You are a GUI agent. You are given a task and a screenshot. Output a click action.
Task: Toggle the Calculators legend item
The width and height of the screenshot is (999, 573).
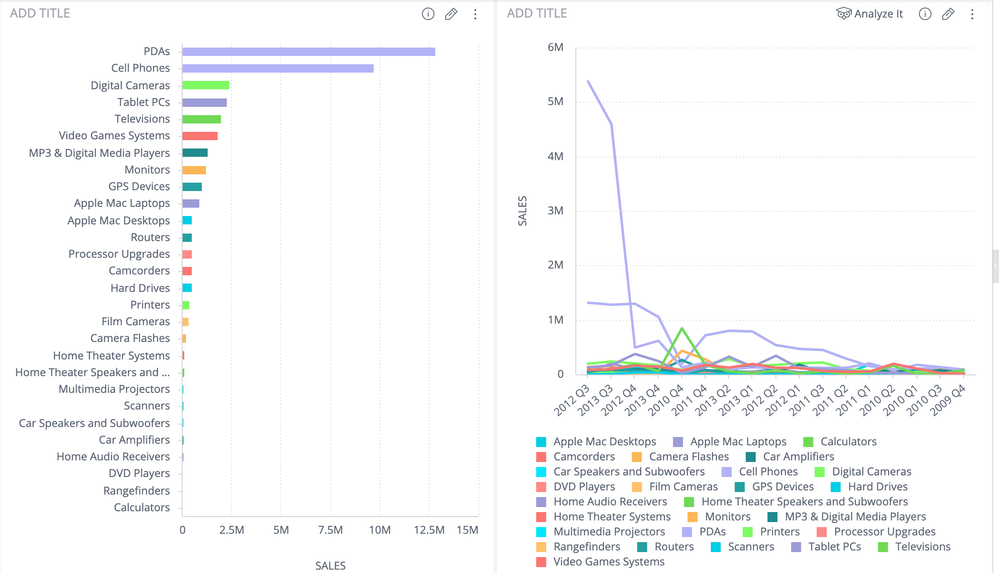(x=848, y=442)
